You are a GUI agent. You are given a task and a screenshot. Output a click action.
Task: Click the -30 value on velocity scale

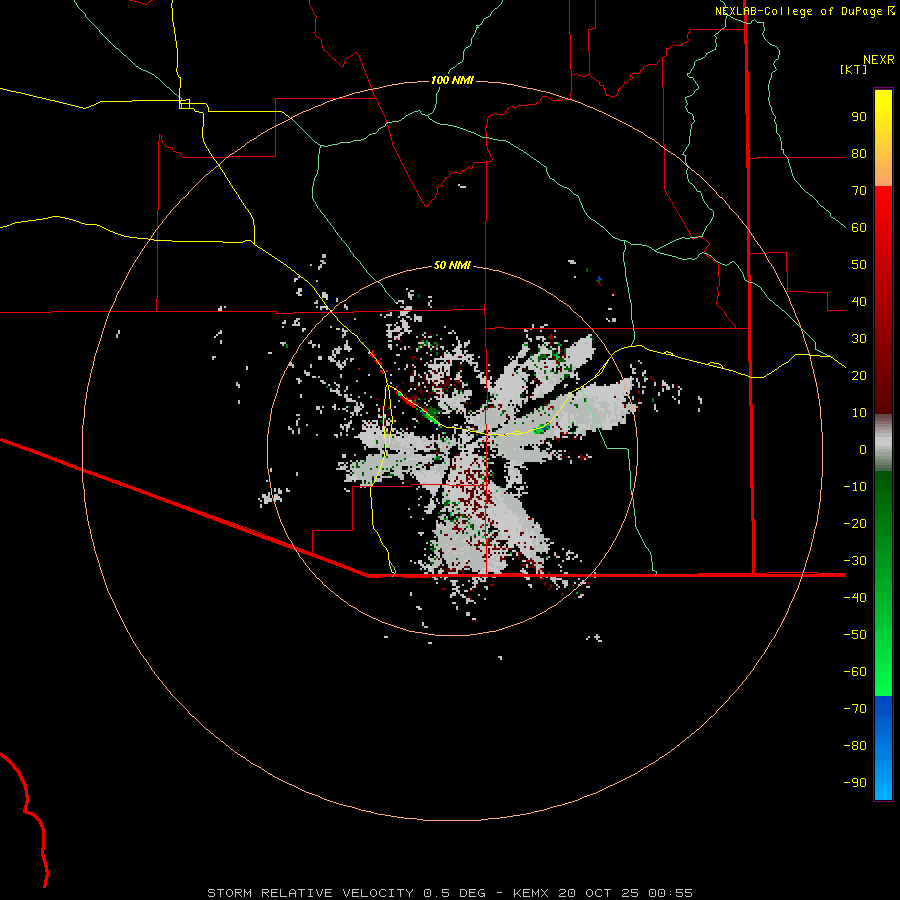pyautogui.click(x=855, y=561)
